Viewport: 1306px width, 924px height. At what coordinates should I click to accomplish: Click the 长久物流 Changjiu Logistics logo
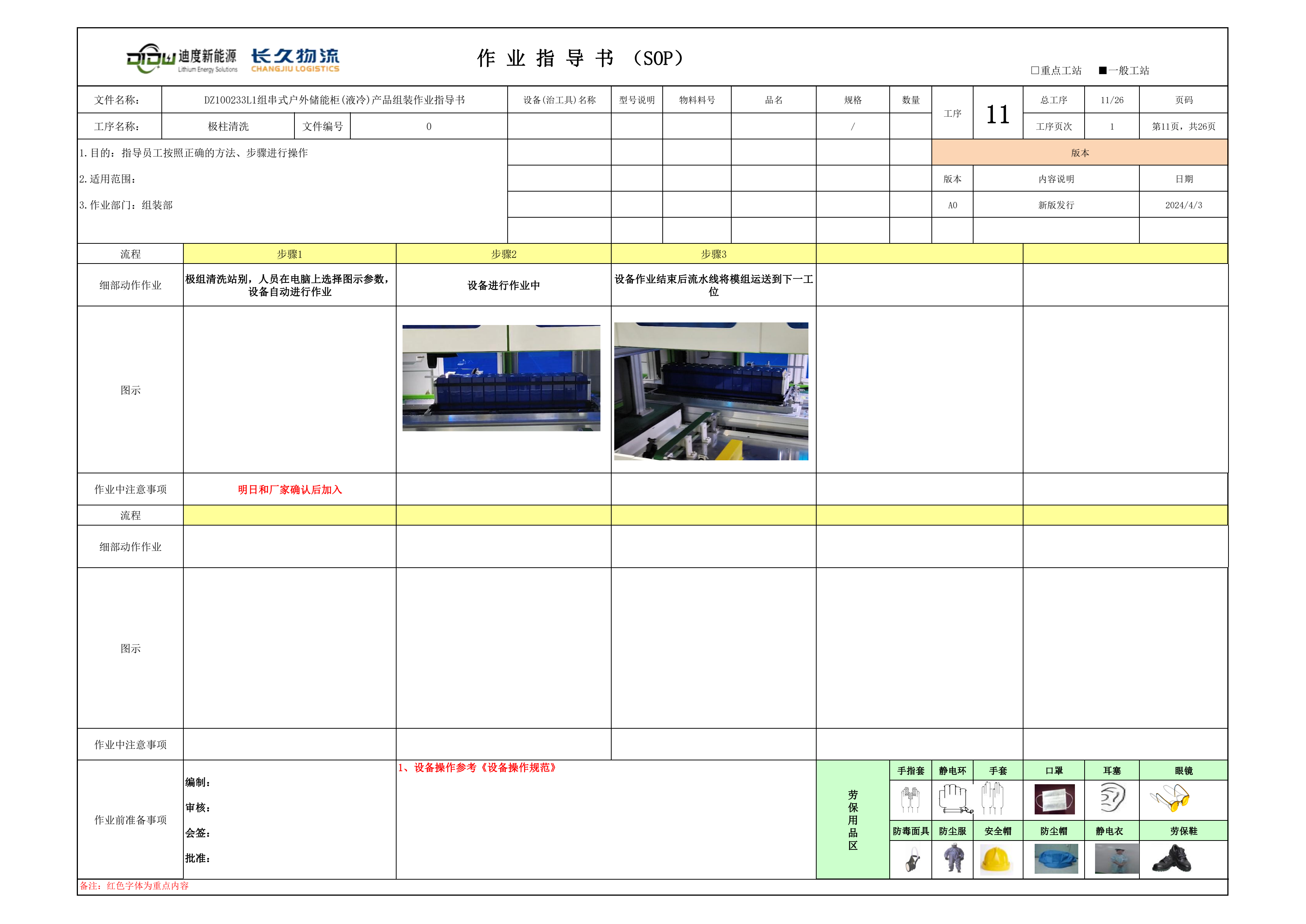tap(295, 60)
